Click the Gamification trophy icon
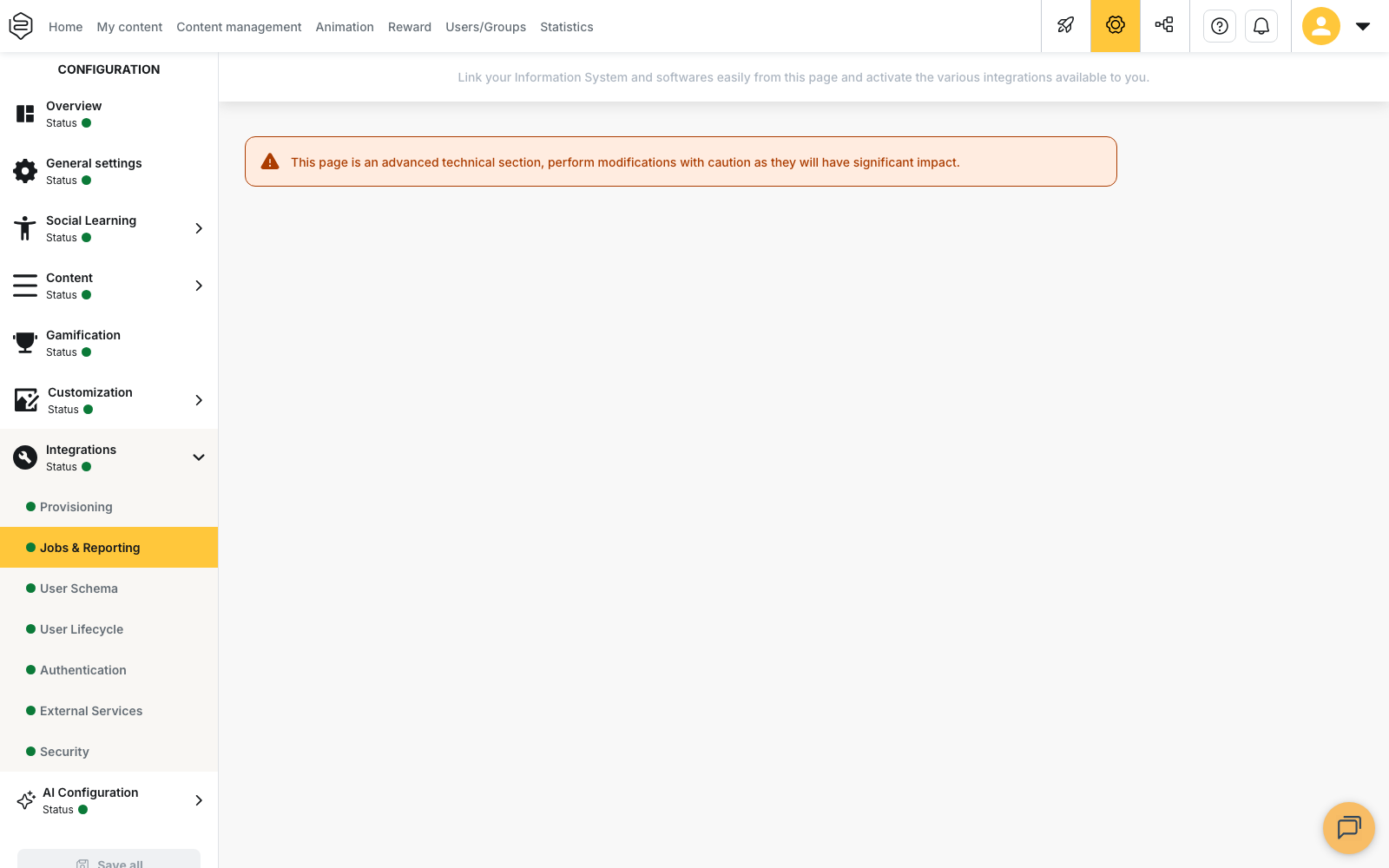The height and width of the screenshot is (868, 1389). coord(25,343)
